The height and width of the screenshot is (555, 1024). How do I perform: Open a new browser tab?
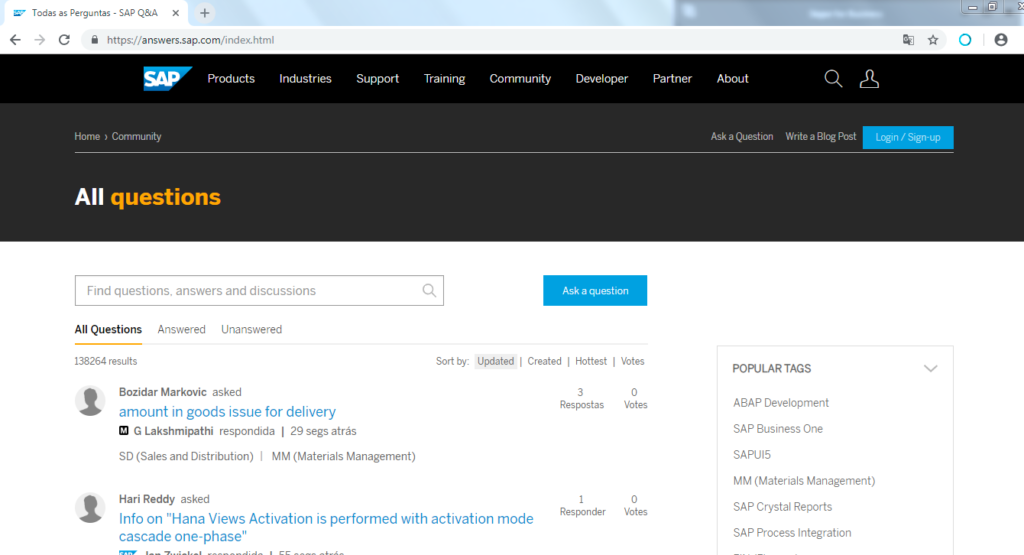[204, 12]
